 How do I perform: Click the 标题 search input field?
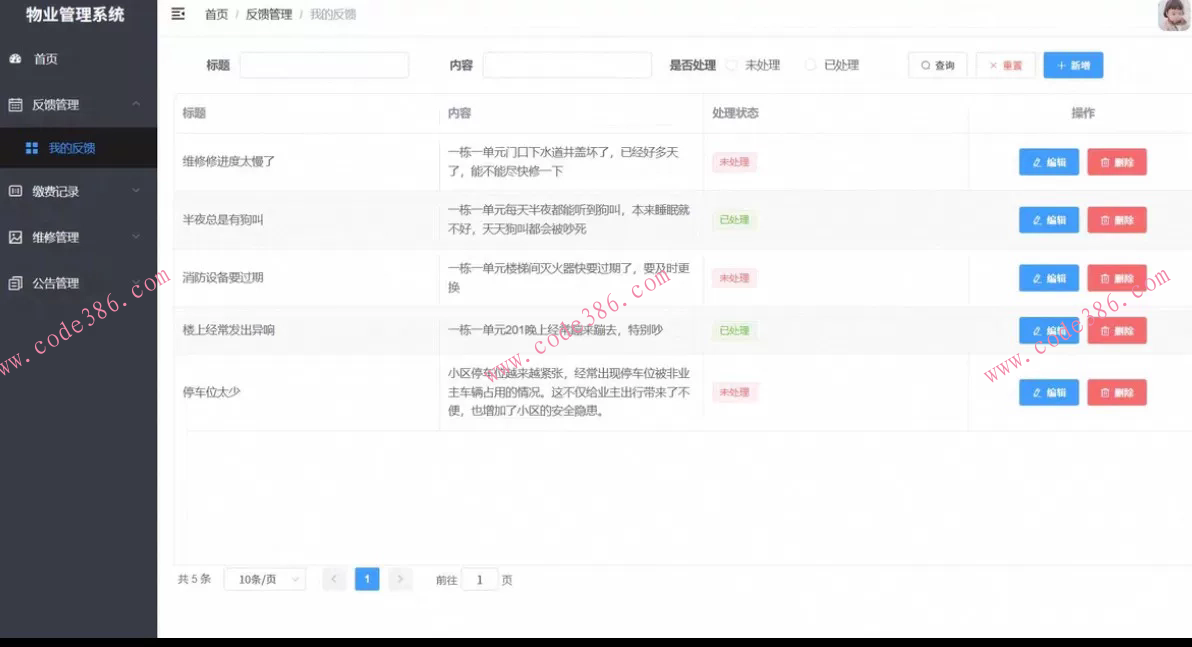[x=324, y=64]
